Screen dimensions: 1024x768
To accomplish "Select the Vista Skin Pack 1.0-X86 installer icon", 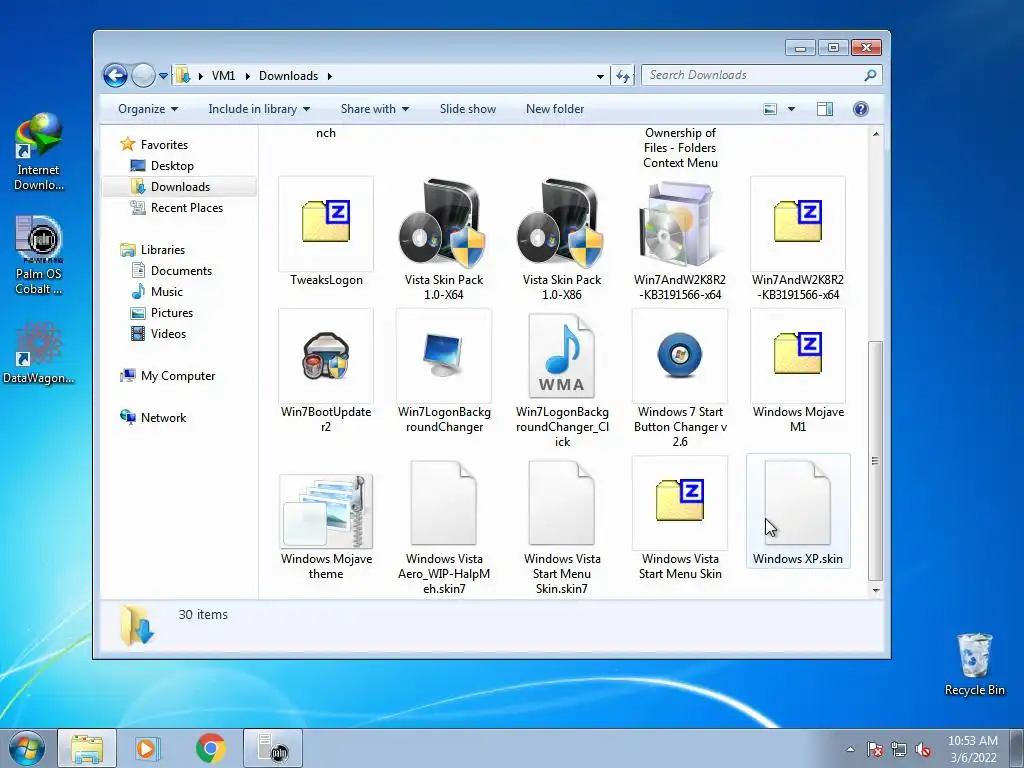I will pos(562,223).
